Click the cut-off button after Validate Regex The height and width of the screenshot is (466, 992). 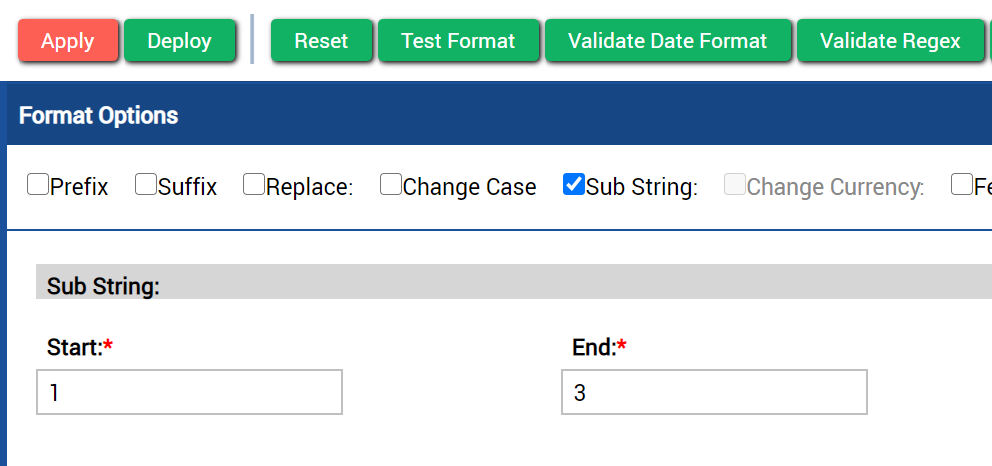(x=989, y=40)
